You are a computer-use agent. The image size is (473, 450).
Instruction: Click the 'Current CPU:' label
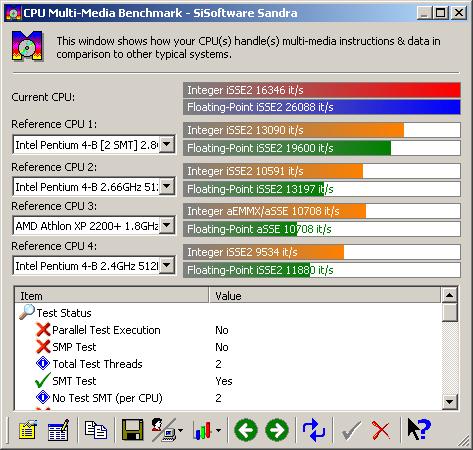tap(43, 97)
